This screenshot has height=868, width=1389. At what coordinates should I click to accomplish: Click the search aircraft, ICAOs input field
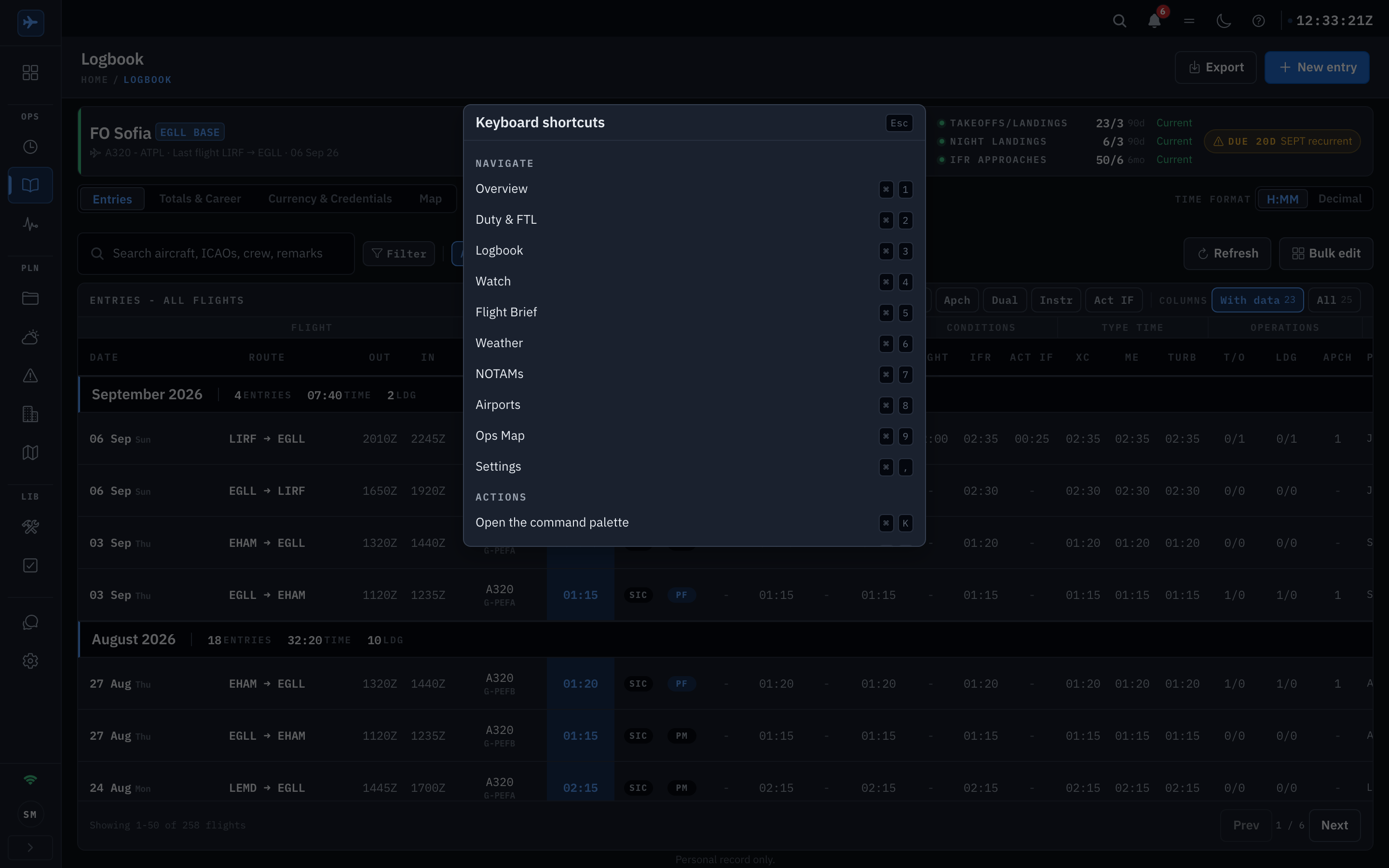(x=216, y=254)
